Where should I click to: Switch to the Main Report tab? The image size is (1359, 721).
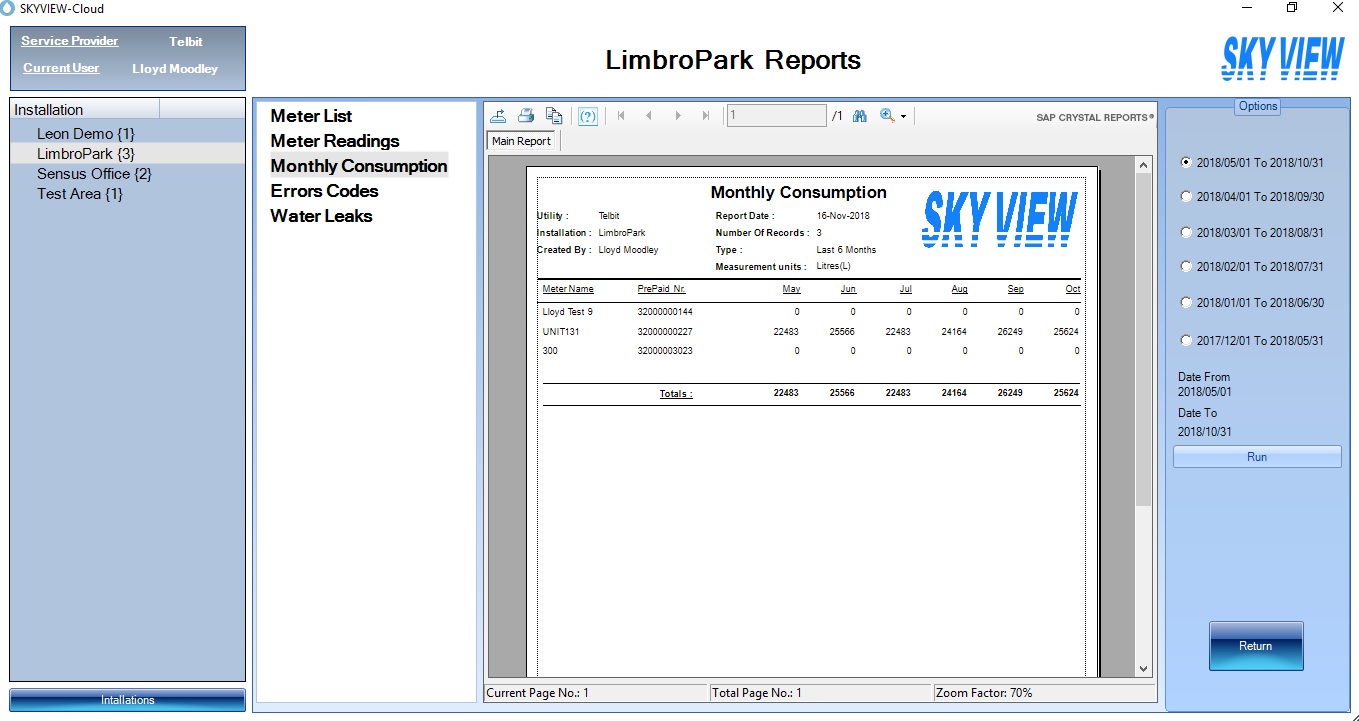coord(521,141)
